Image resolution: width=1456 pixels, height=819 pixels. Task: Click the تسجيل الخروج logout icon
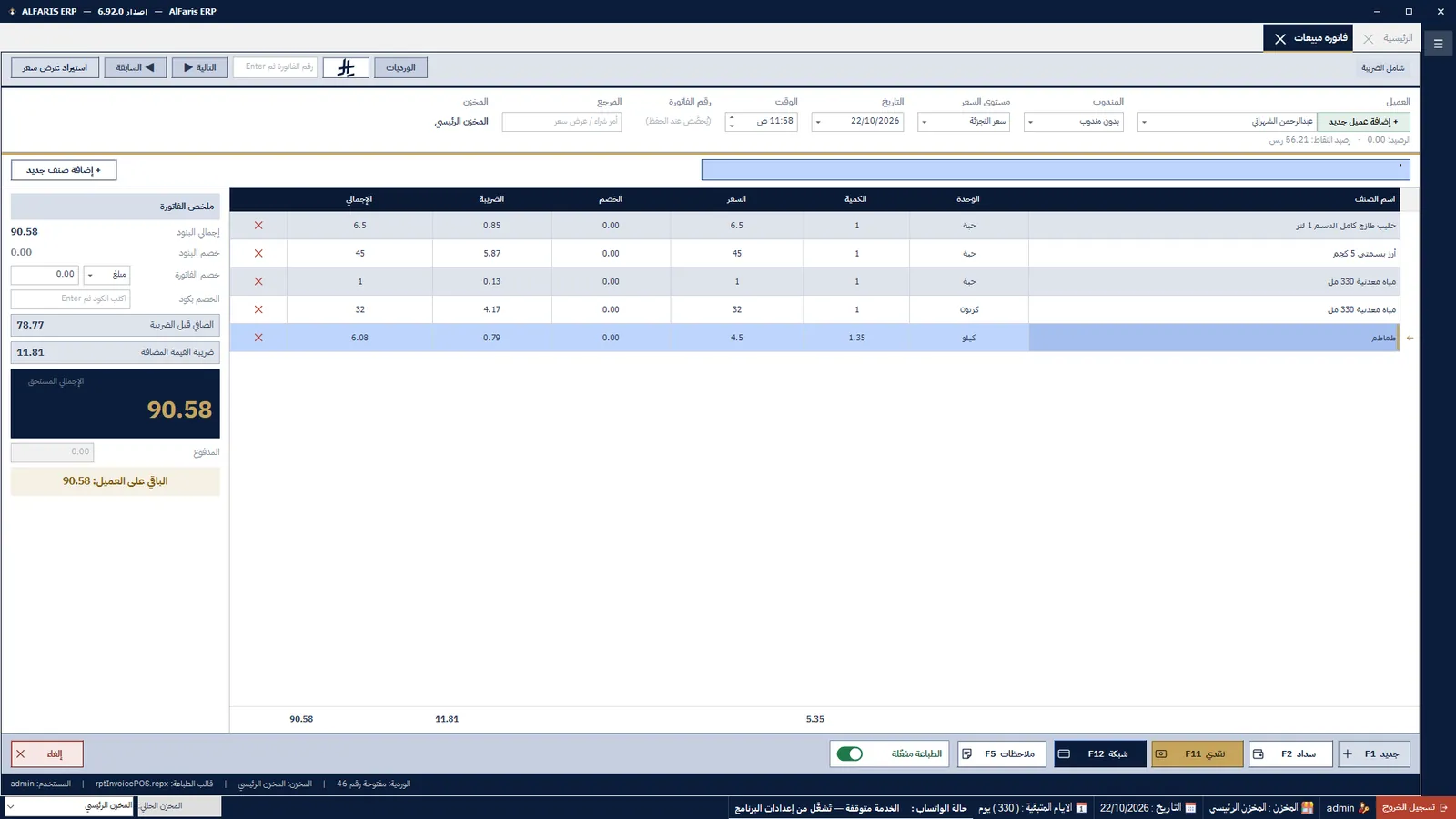[1443, 807]
